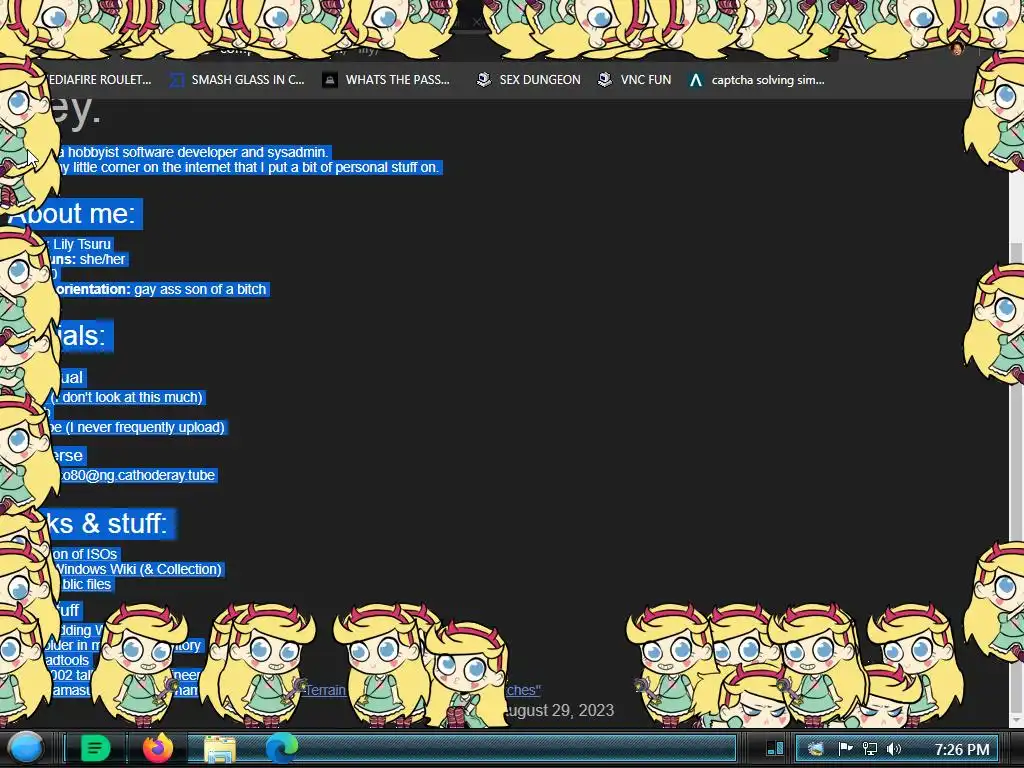
Task: Open the collection of ISOs link
Action: (x=84, y=554)
